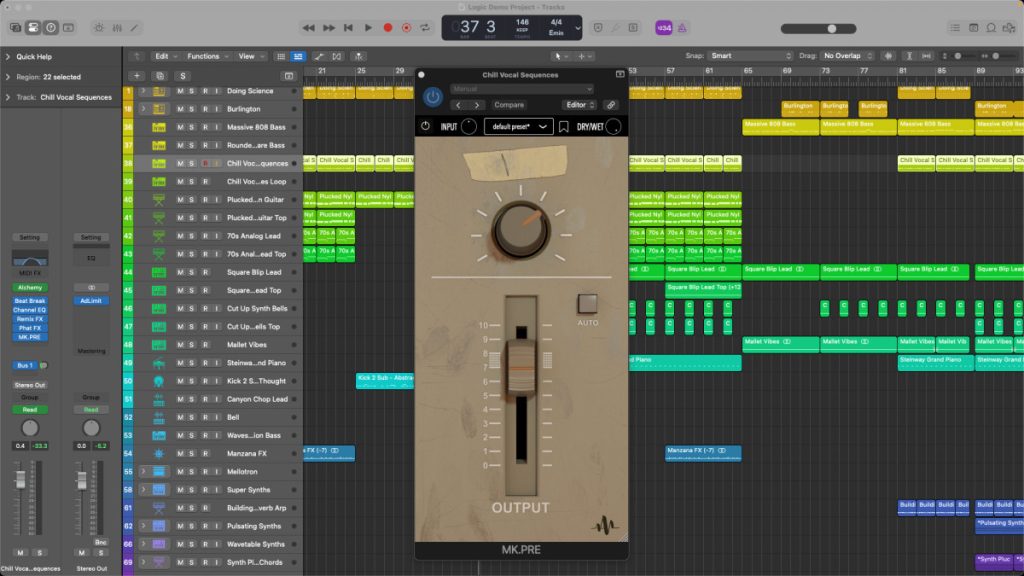This screenshot has width=1024, height=576.
Task: Open the default preset dropdown in MK.PRE
Action: (x=519, y=127)
